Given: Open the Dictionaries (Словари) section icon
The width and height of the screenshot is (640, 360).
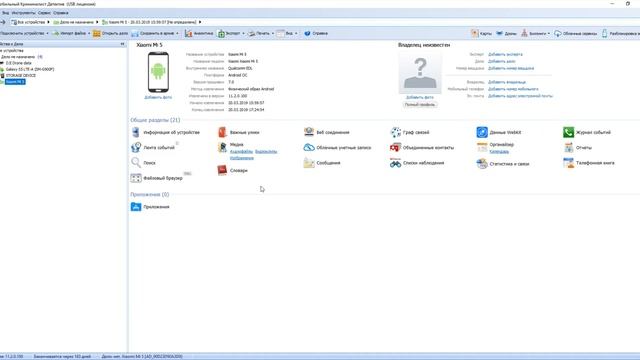Looking at the screenshot, I should [222, 170].
